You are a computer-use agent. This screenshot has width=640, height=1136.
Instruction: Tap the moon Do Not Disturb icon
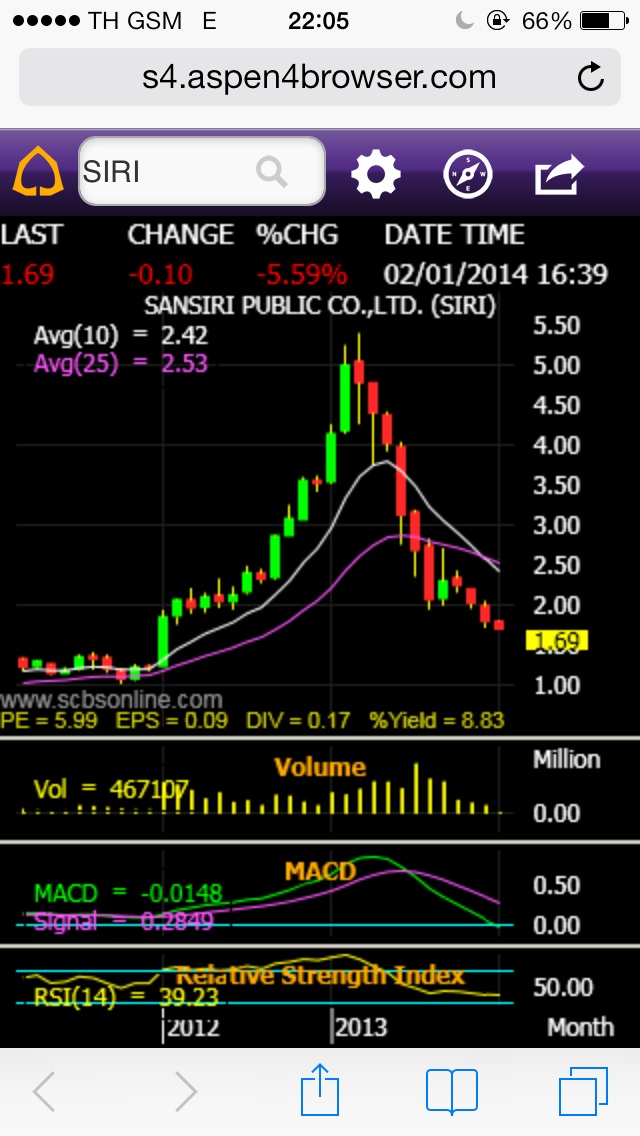click(x=465, y=21)
